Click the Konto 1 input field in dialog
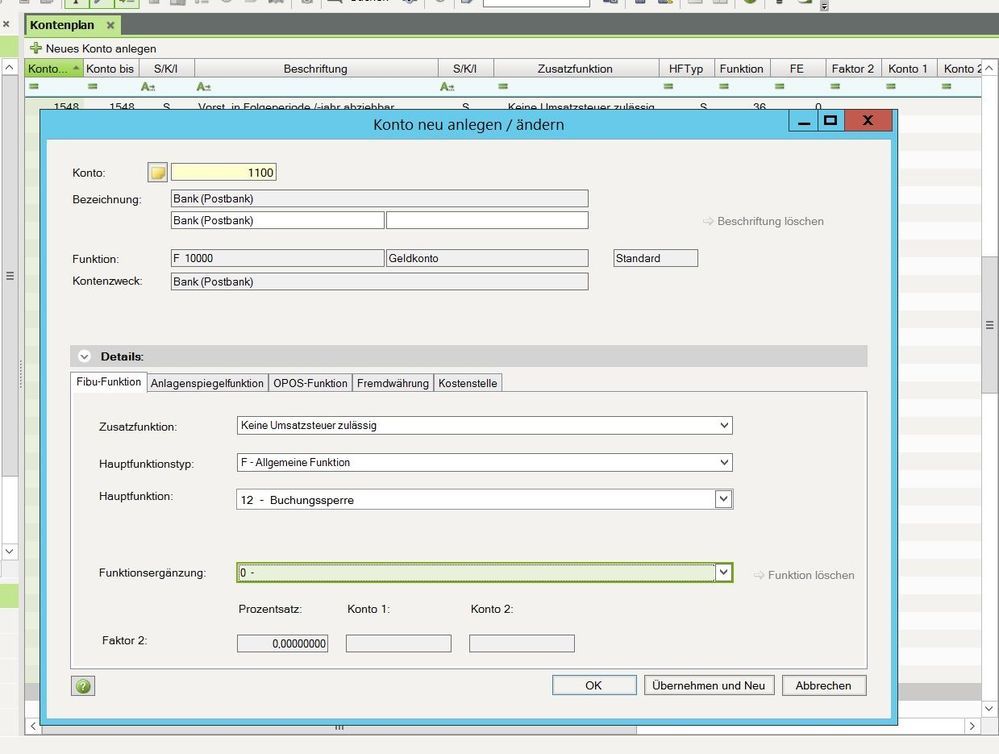The height and width of the screenshot is (754, 999). (398, 643)
